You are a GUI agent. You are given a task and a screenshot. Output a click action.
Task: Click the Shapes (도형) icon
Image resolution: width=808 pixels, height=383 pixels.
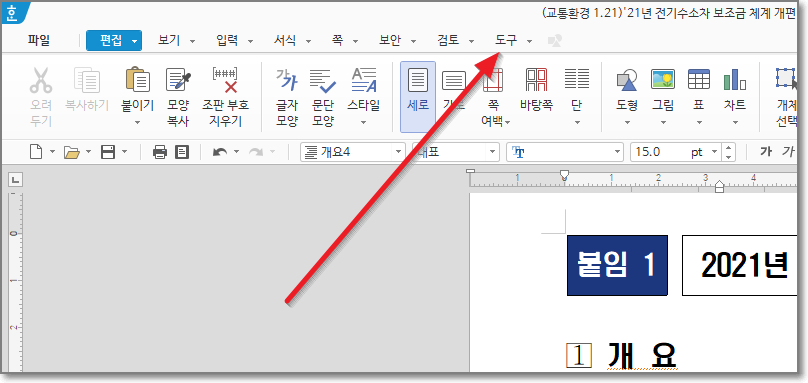coord(627,80)
